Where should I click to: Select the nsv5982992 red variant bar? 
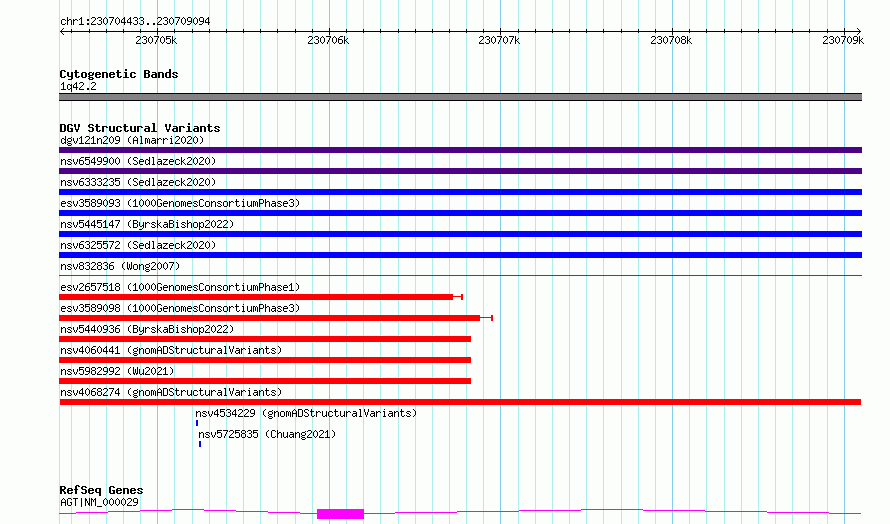(265, 381)
